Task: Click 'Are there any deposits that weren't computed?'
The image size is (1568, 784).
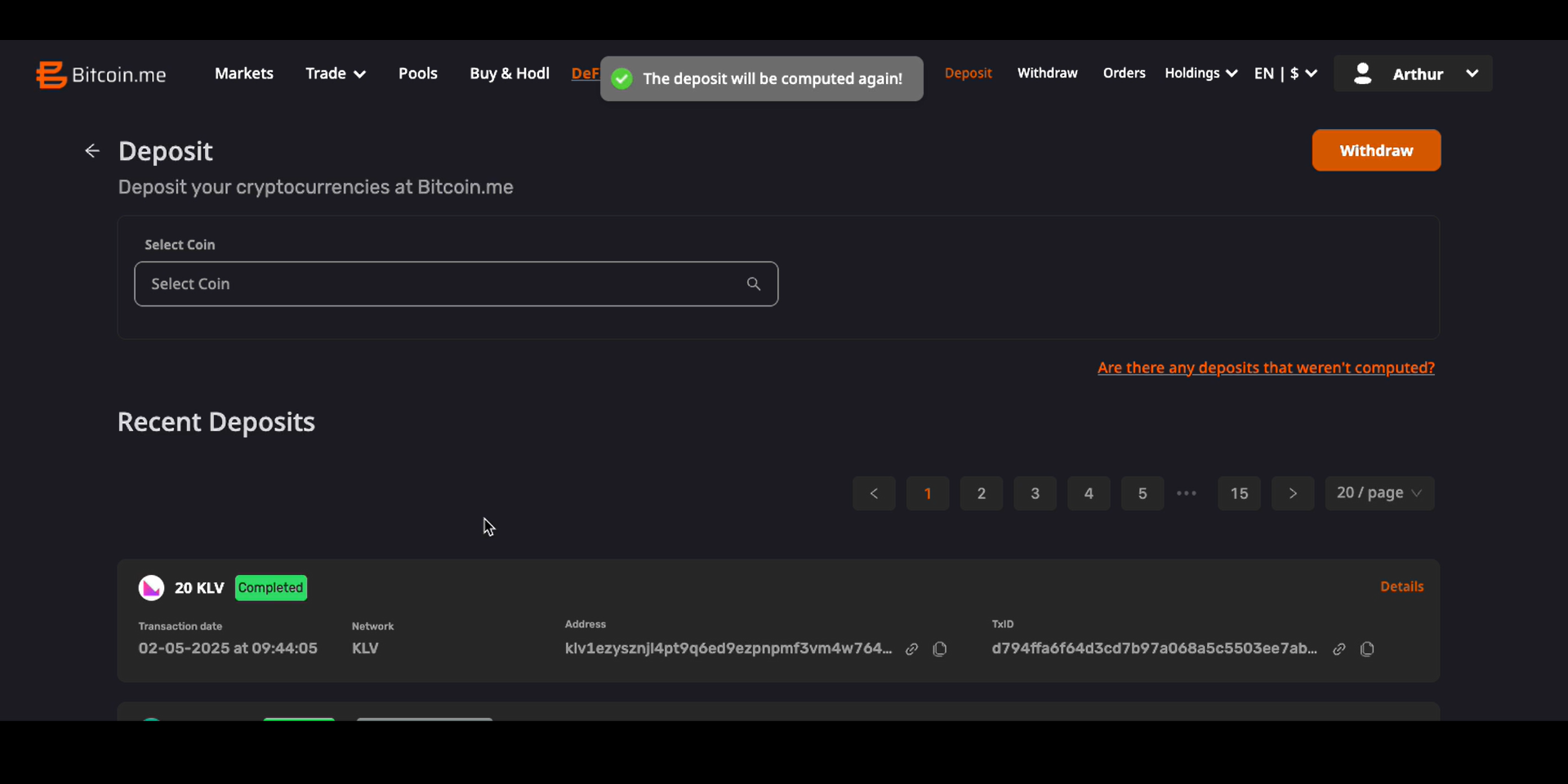Action: coord(1266,368)
